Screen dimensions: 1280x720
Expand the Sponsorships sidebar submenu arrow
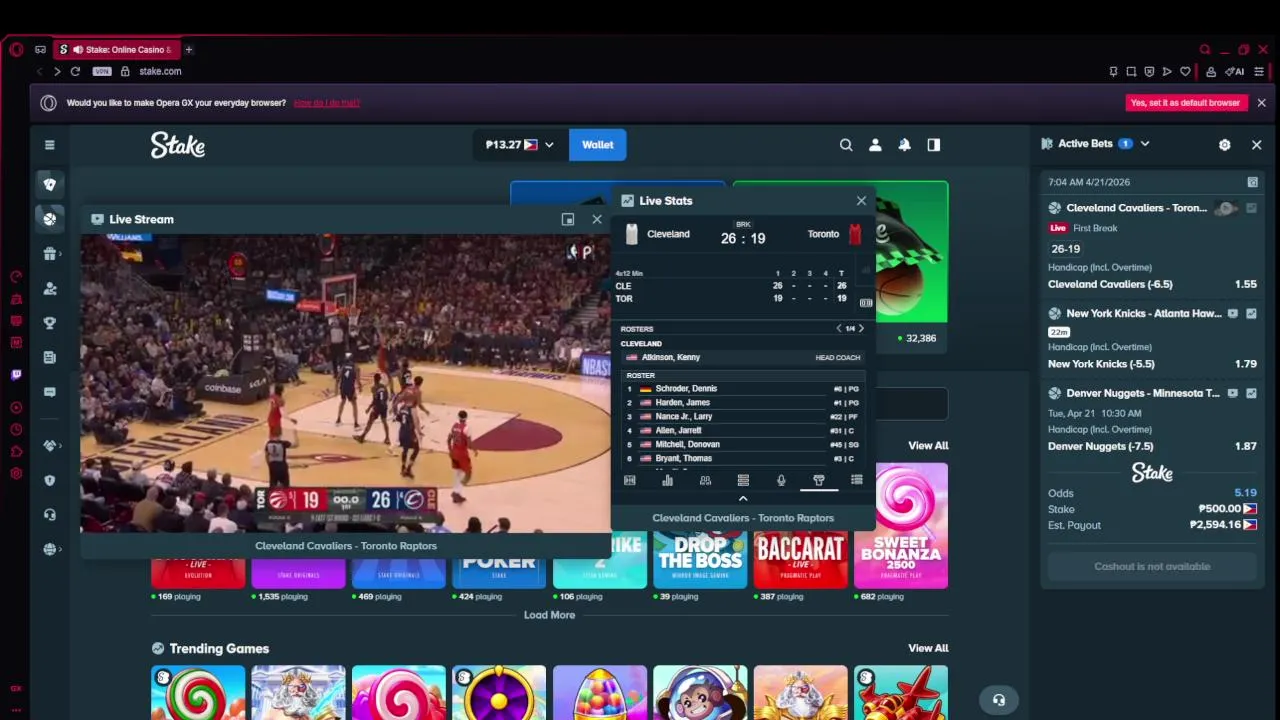point(61,445)
